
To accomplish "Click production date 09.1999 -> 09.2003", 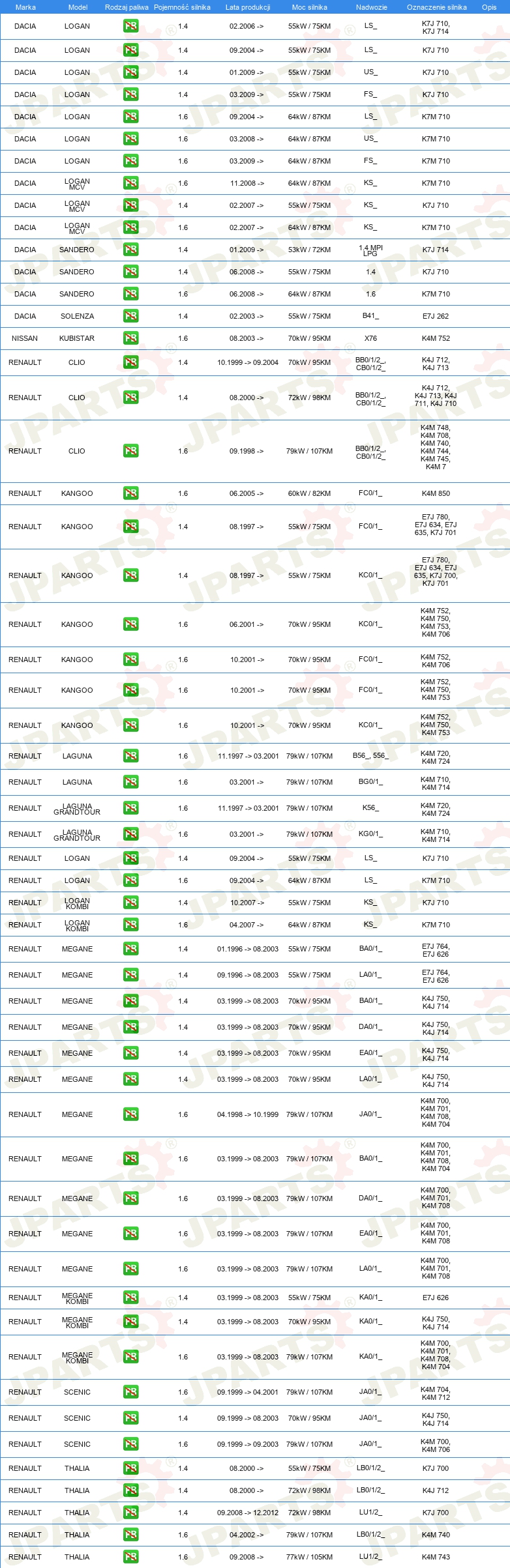I will pos(248,1444).
